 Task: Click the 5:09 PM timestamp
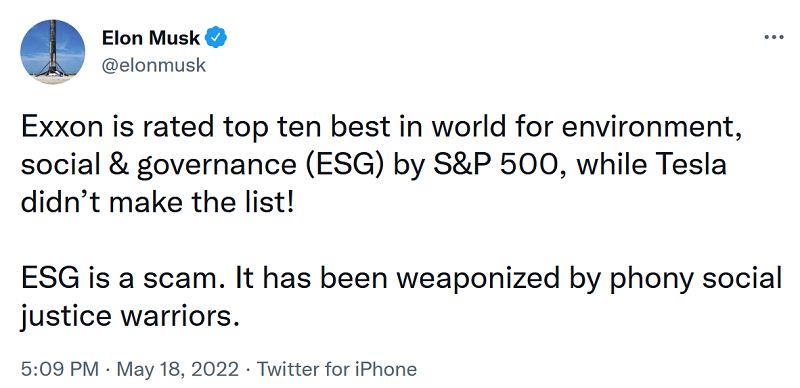click(59, 369)
